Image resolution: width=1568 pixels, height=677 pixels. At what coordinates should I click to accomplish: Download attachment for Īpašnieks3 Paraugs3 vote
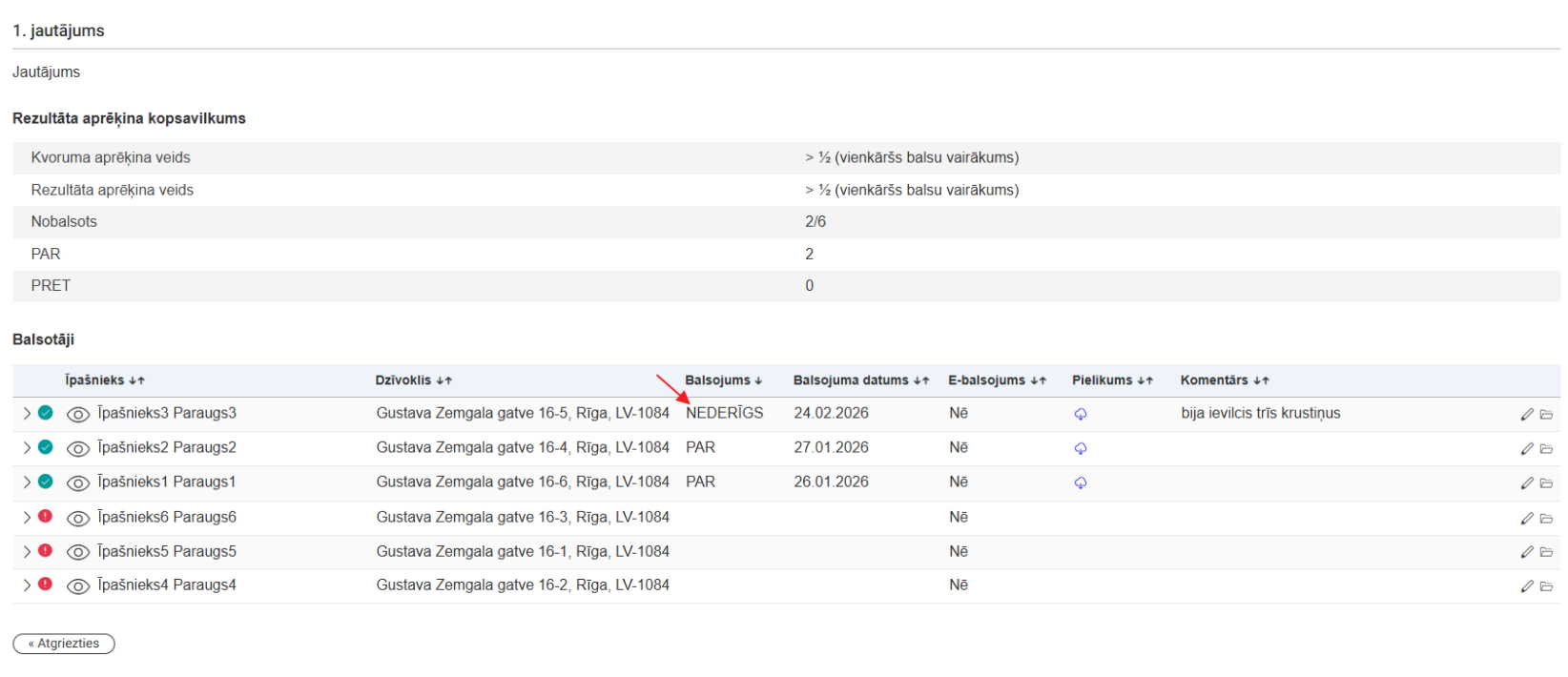(1080, 414)
